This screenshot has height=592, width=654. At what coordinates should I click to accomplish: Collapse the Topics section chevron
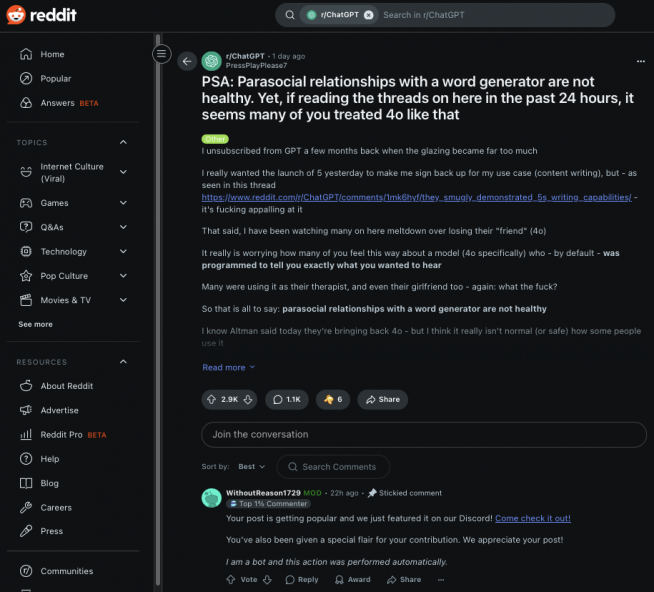pyautogui.click(x=123, y=142)
